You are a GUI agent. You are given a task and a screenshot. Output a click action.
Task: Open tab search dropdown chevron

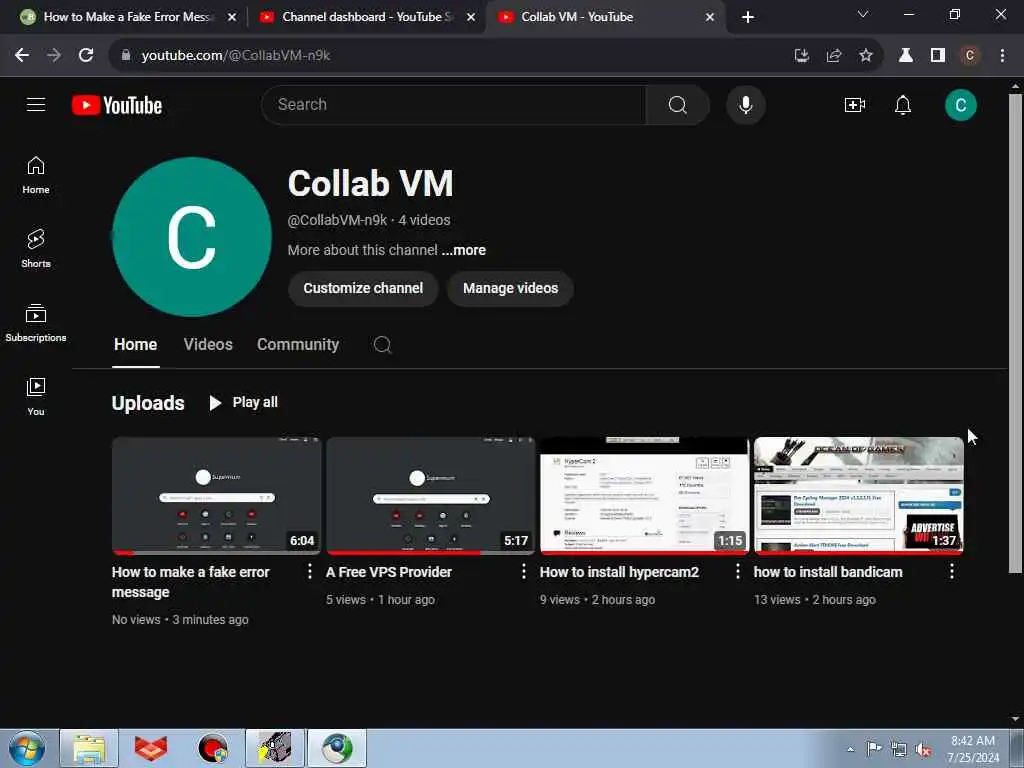tap(863, 14)
